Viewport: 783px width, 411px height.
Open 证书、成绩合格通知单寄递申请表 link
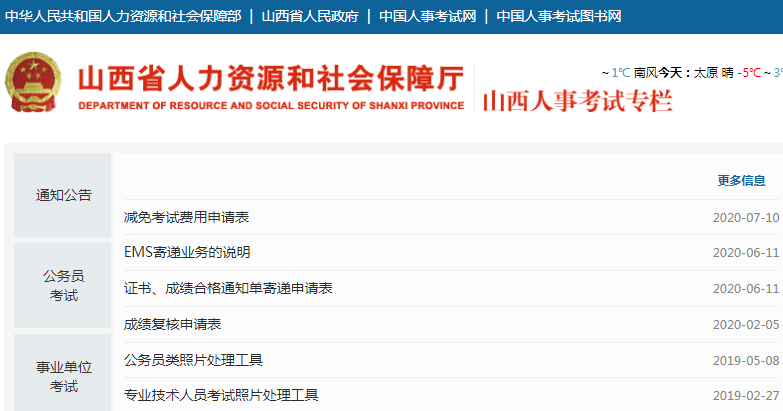[228, 288]
